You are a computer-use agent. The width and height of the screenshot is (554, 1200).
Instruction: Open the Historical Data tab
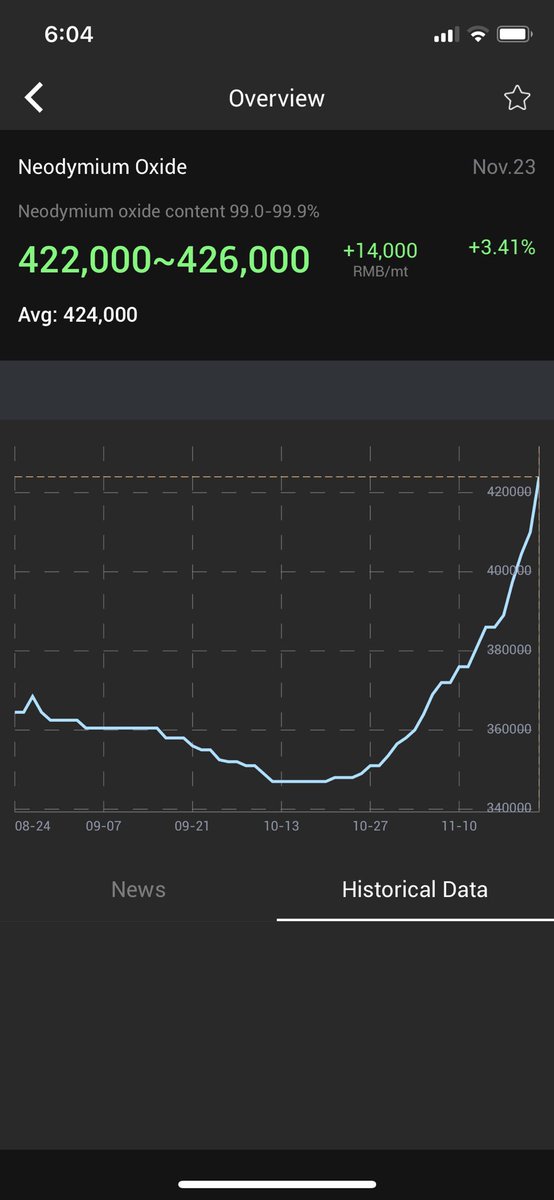pos(415,889)
